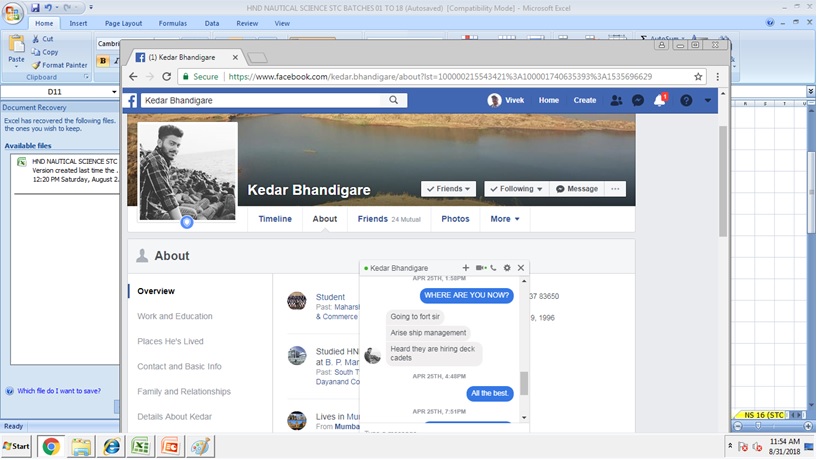Click the chat conversation scrollbar thumb
The height and width of the screenshot is (460, 819).
(x=523, y=383)
